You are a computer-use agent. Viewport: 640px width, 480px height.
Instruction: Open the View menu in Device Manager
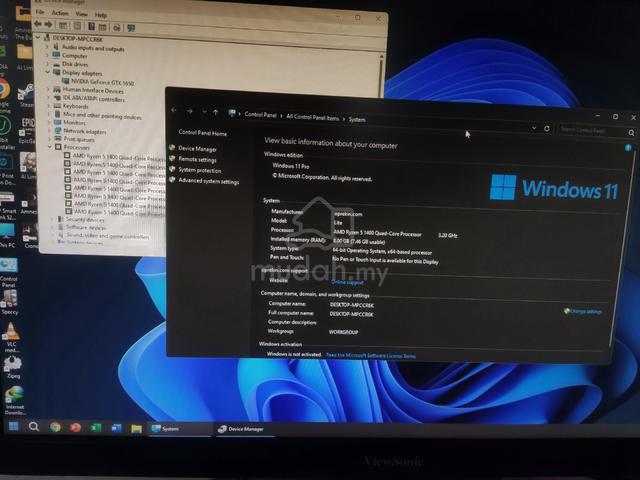pyautogui.click(x=81, y=14)
